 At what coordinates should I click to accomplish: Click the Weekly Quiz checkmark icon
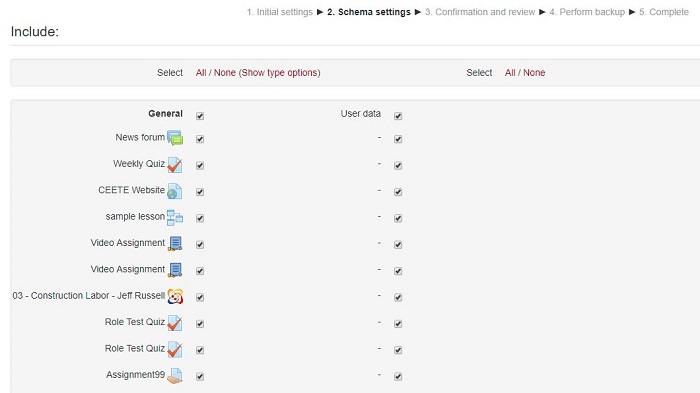[175, 165]
